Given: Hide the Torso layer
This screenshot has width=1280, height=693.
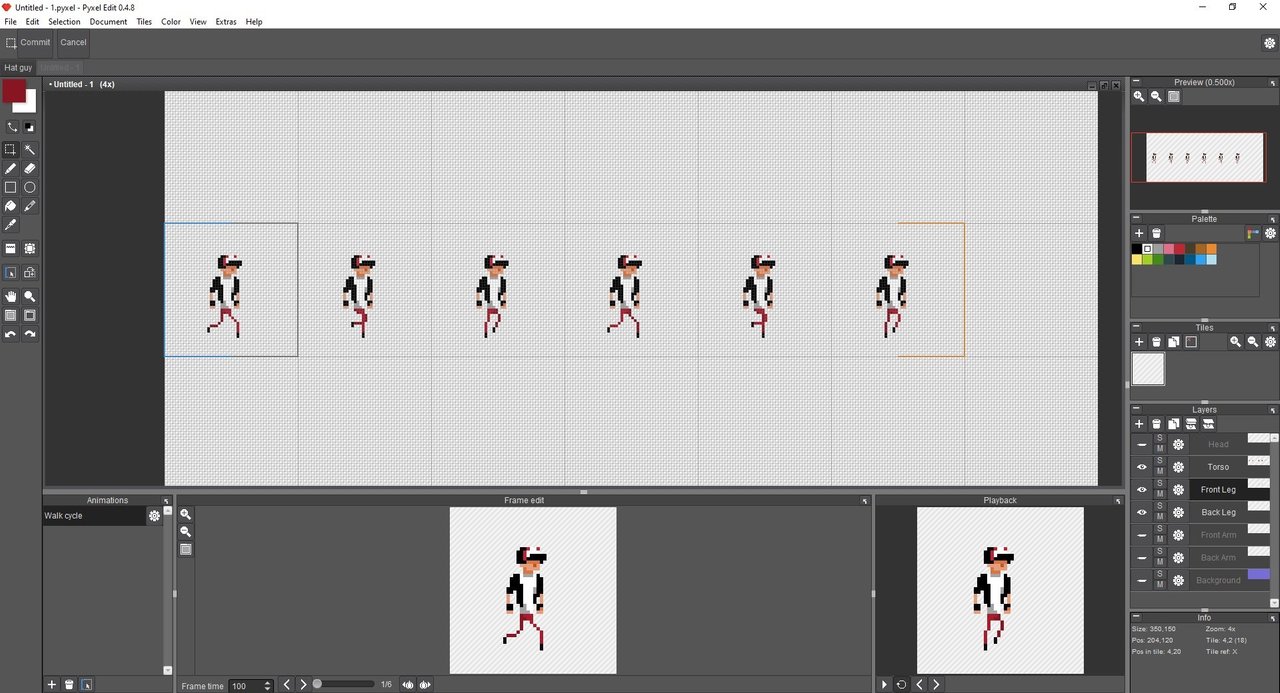Looking at the screenshot, I should [x=1142, y=467].
